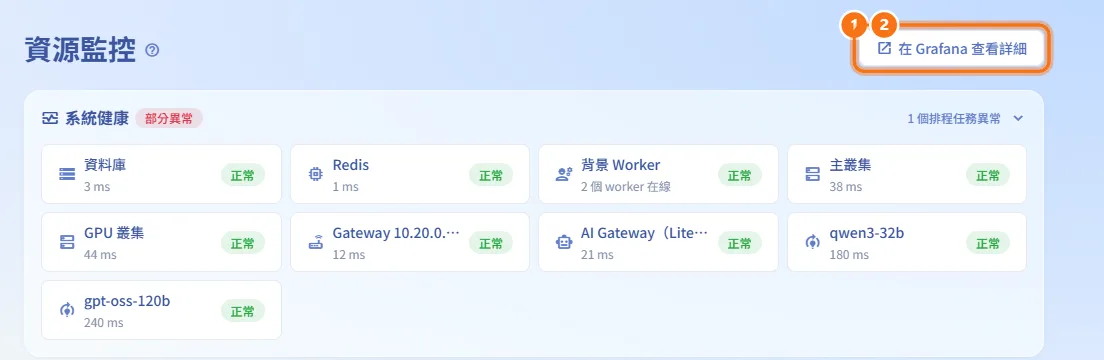Click the AI Gateway robot icon
The image size is (1104, 360).
564,242
